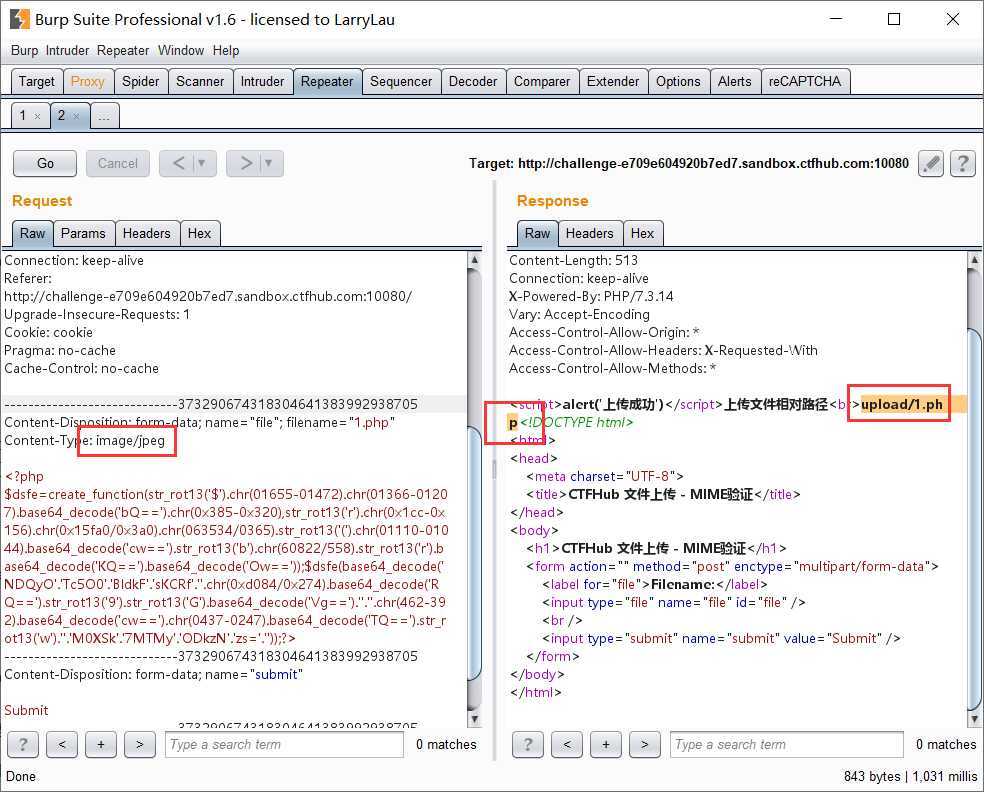Image resolution: width=984 pixels, height=792 pixels.
Task: Select the Request Params tab
Action: coord(83,233)
